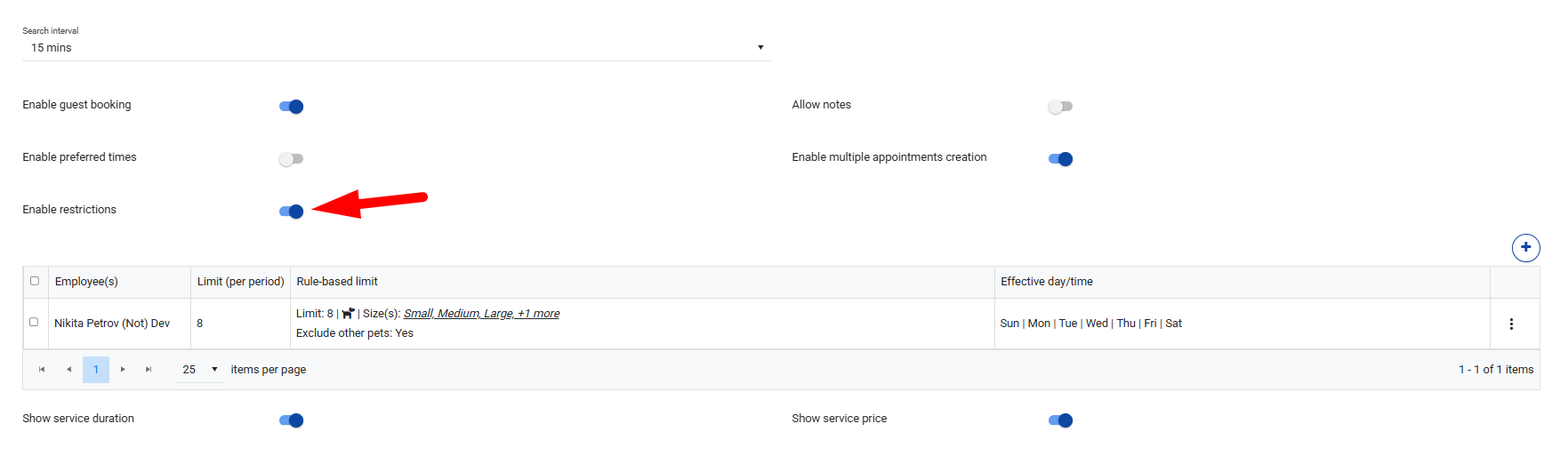
Task: Turn off Show service duration switch
Action: pyautogui.click(x=291, y=420)
